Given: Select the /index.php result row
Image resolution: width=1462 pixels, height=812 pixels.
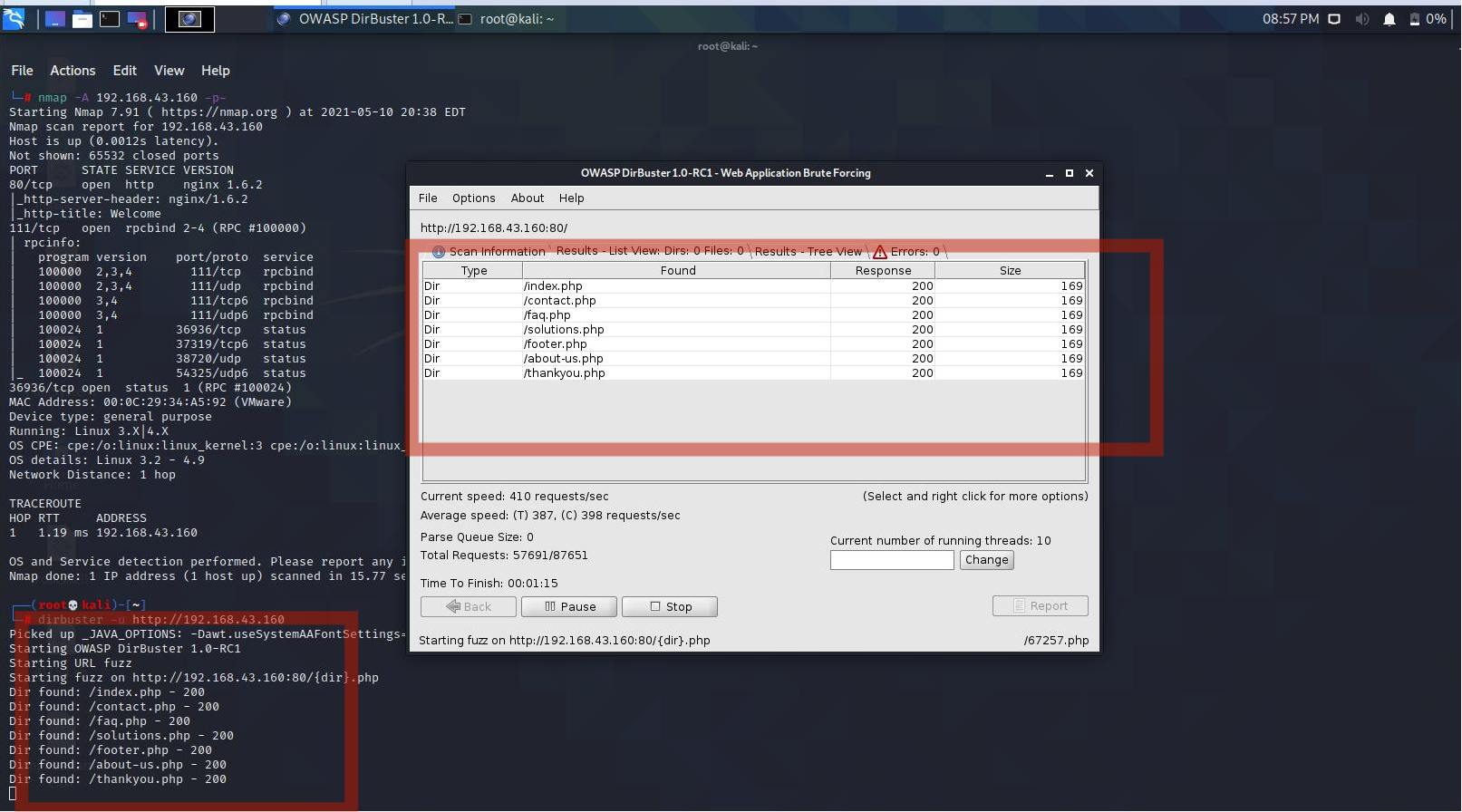Looking at the screenshot, I should [x=753, y=286].
